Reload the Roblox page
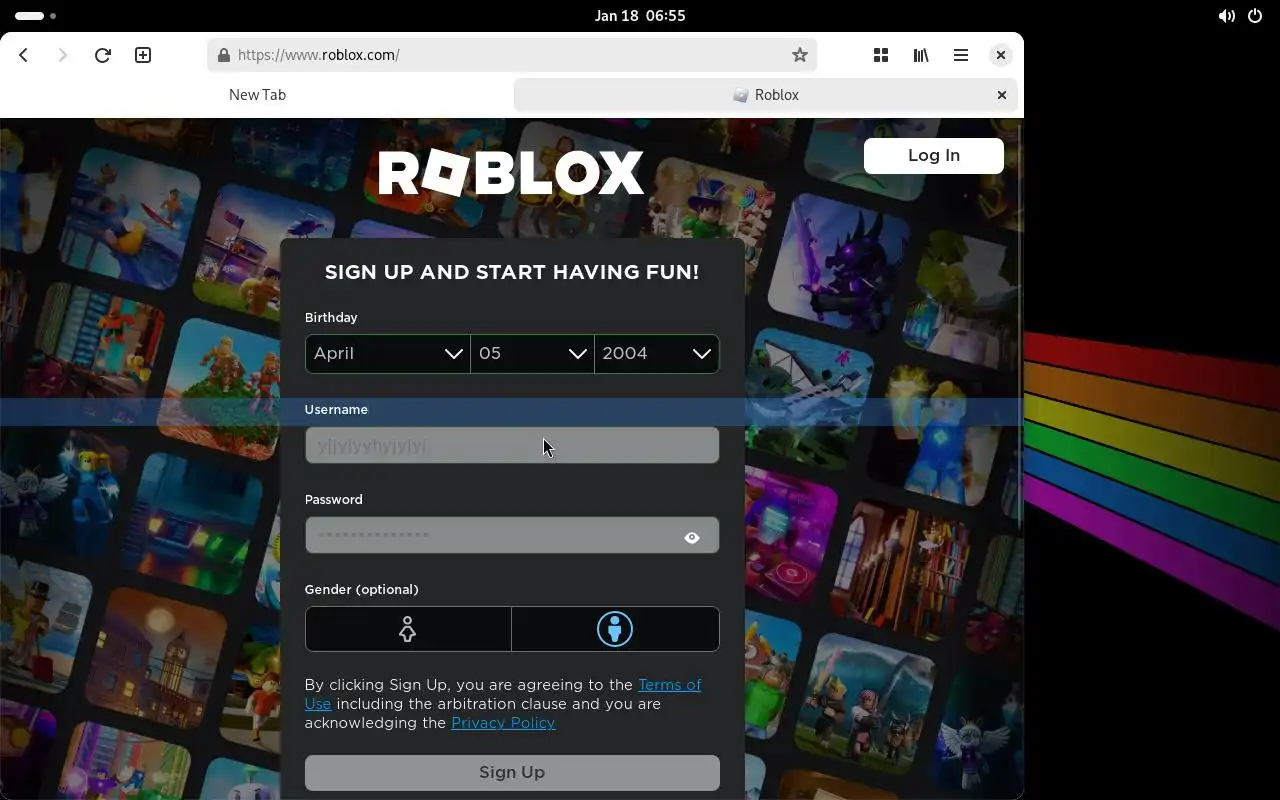The width and height of the screenshot is (1280, 800). 102,55
